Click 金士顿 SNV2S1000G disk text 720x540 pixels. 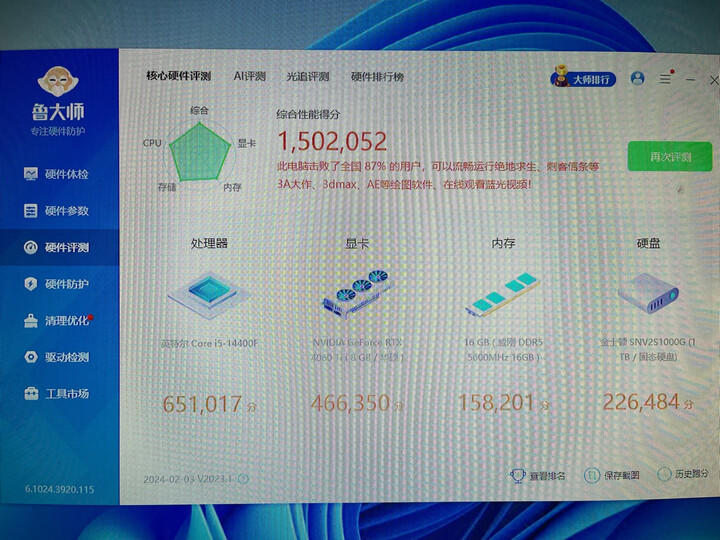pyautogui.click(x=648, y=349)
